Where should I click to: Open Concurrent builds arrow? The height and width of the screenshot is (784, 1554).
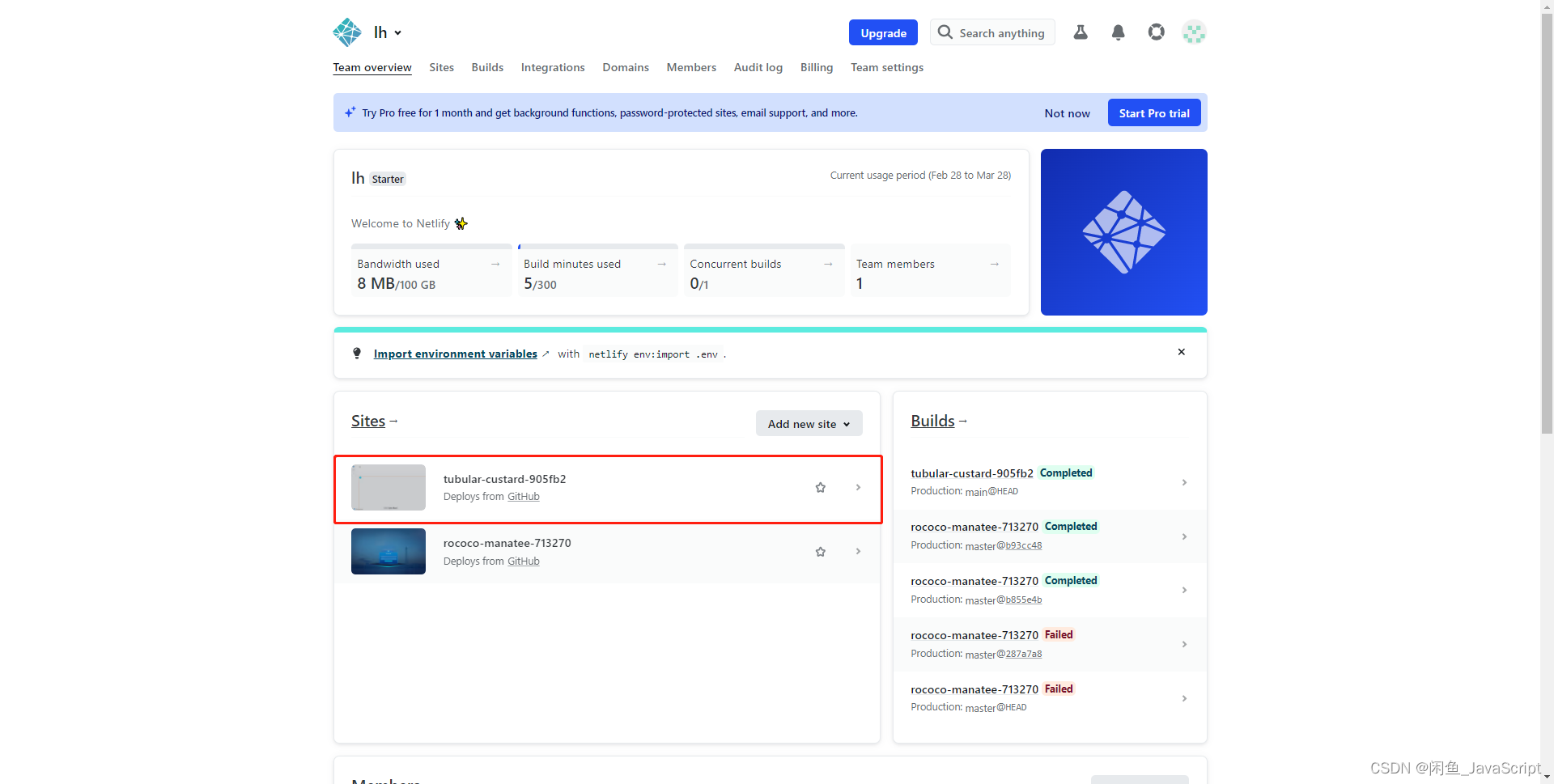point(828,264)
